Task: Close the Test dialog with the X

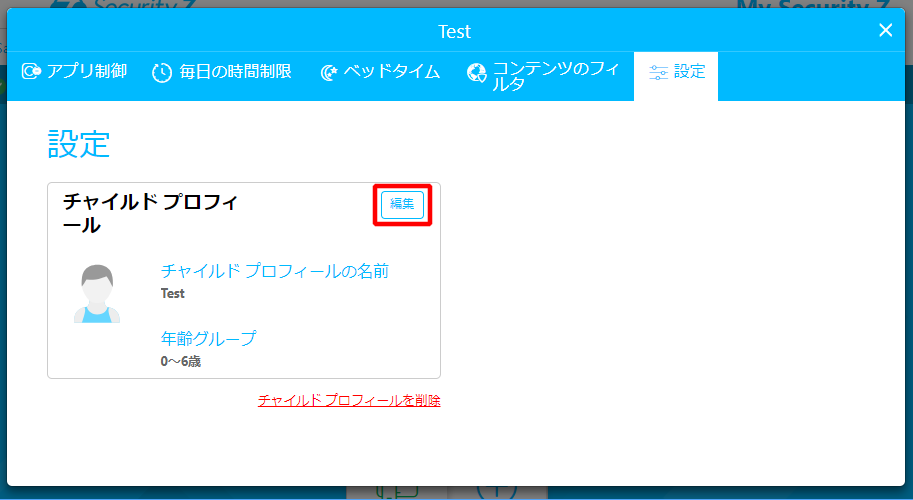Action: click(885, 30)
